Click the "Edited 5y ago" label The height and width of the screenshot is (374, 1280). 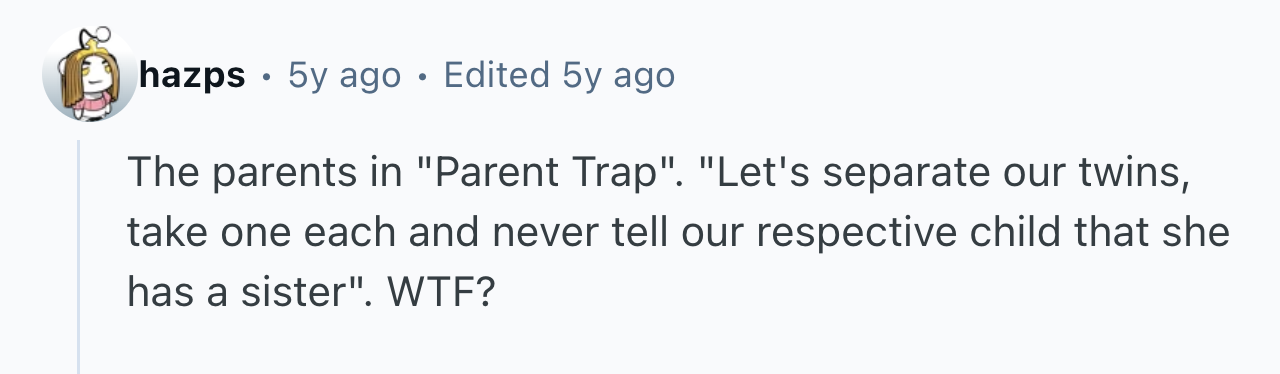[x=559, y=75]
